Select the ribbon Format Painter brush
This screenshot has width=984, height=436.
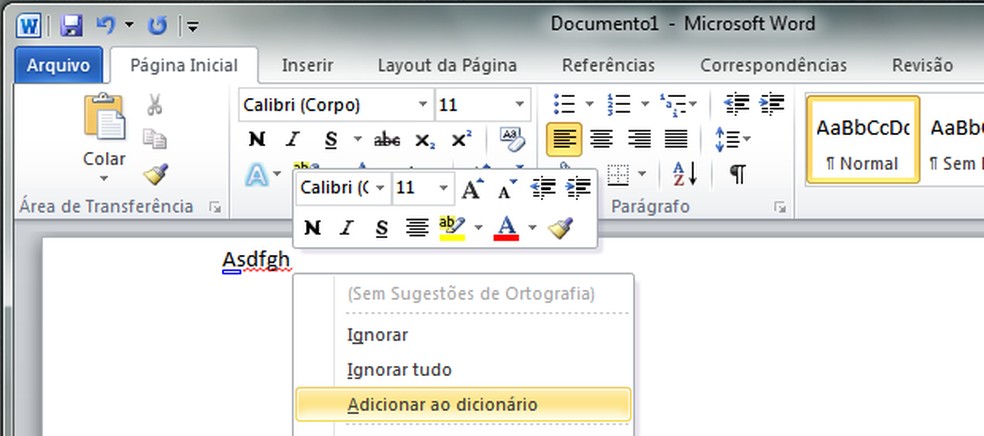click(x=155, y=174)
